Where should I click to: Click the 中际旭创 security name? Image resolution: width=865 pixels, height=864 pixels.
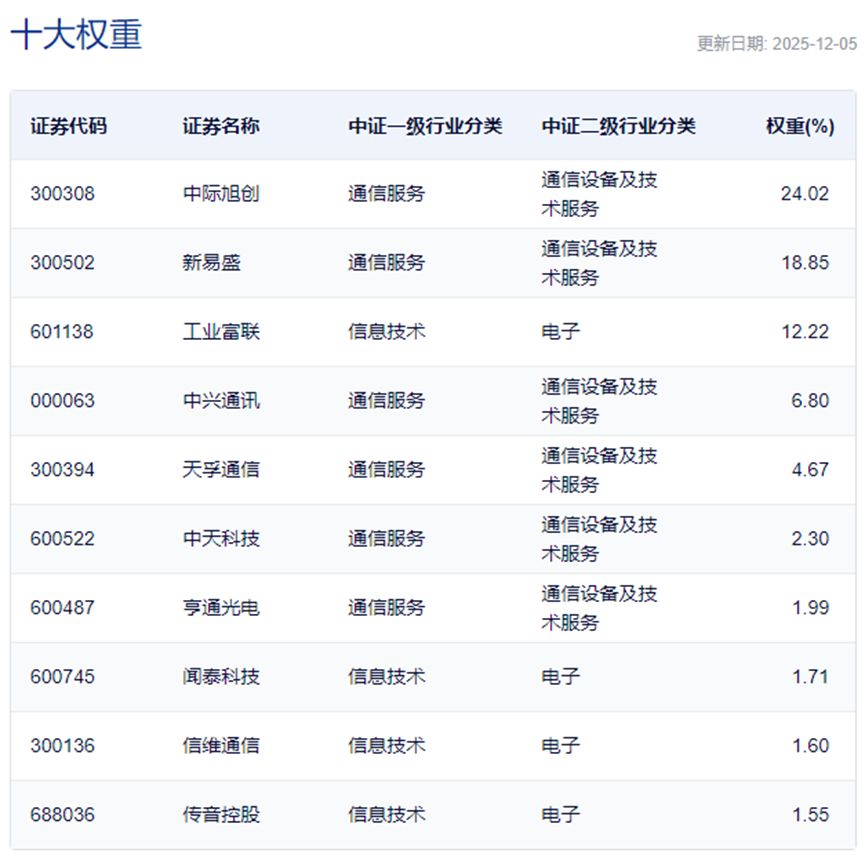pyautogui.click(x=221, y=194)
